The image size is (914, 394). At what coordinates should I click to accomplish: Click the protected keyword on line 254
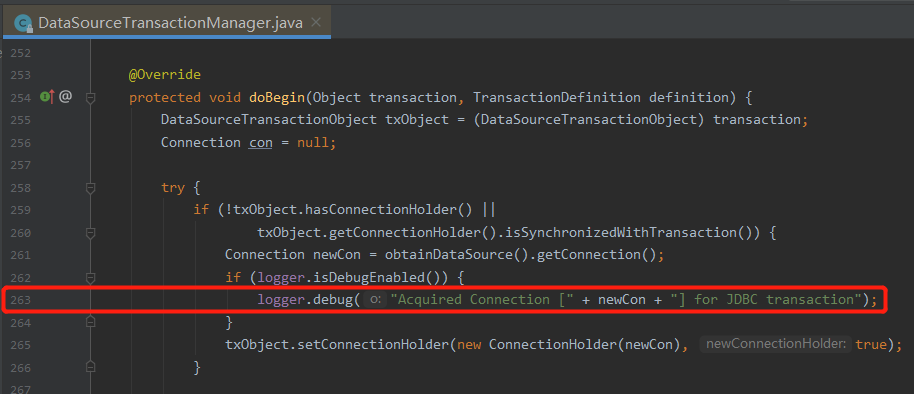click(165, 97)
